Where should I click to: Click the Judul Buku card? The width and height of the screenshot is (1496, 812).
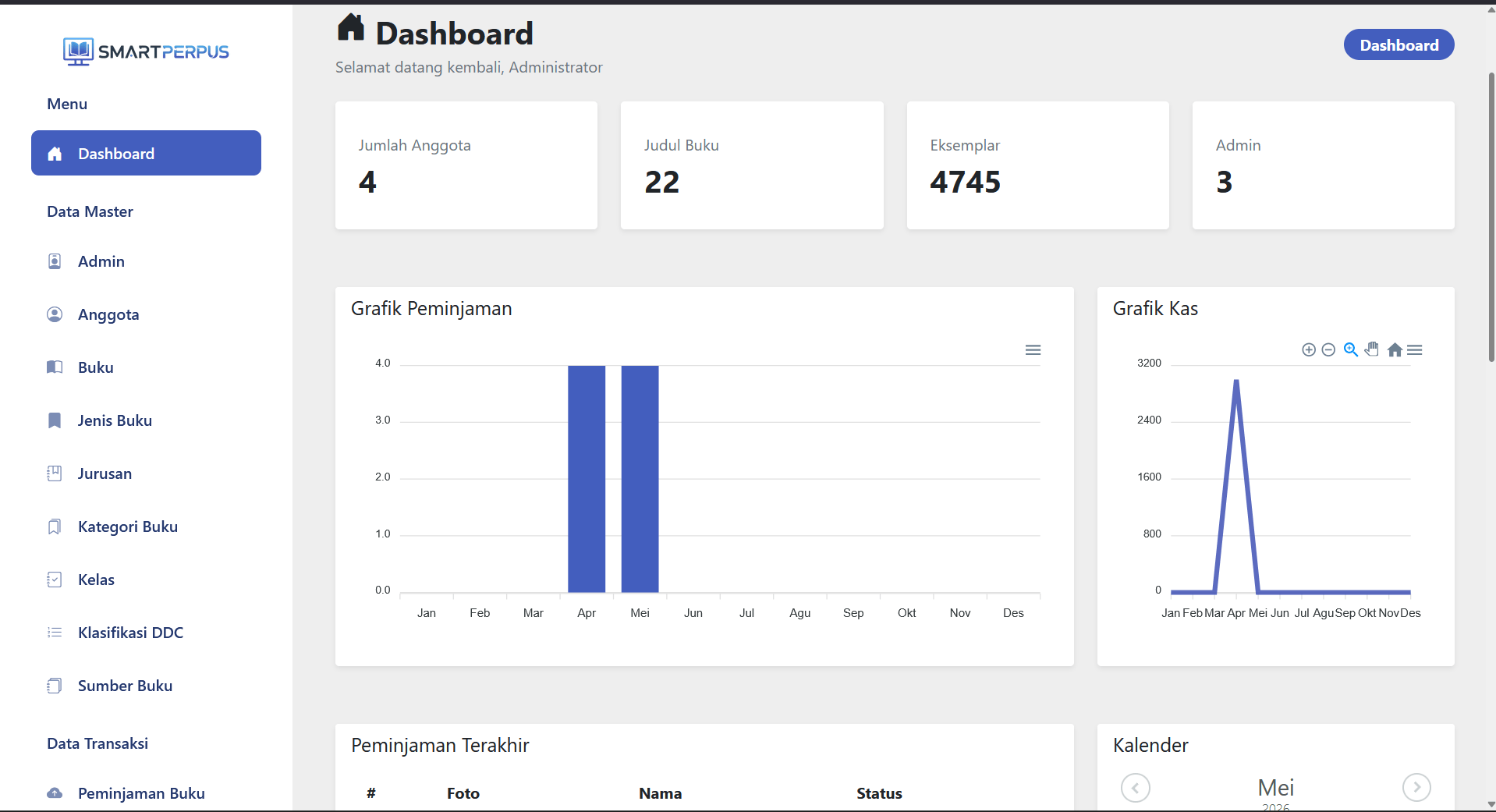(x=752, y=165)
